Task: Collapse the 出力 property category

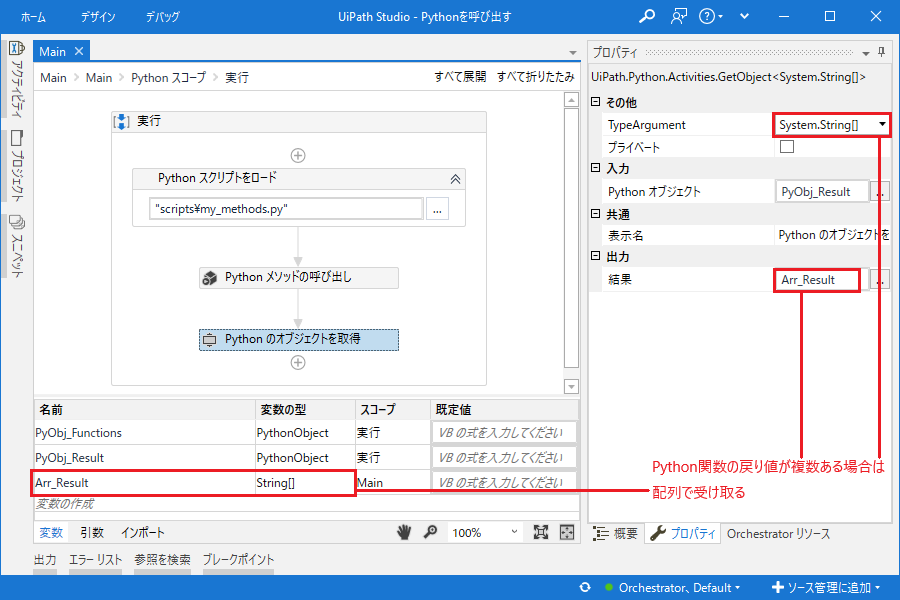Action: click(x=596, y=256)
